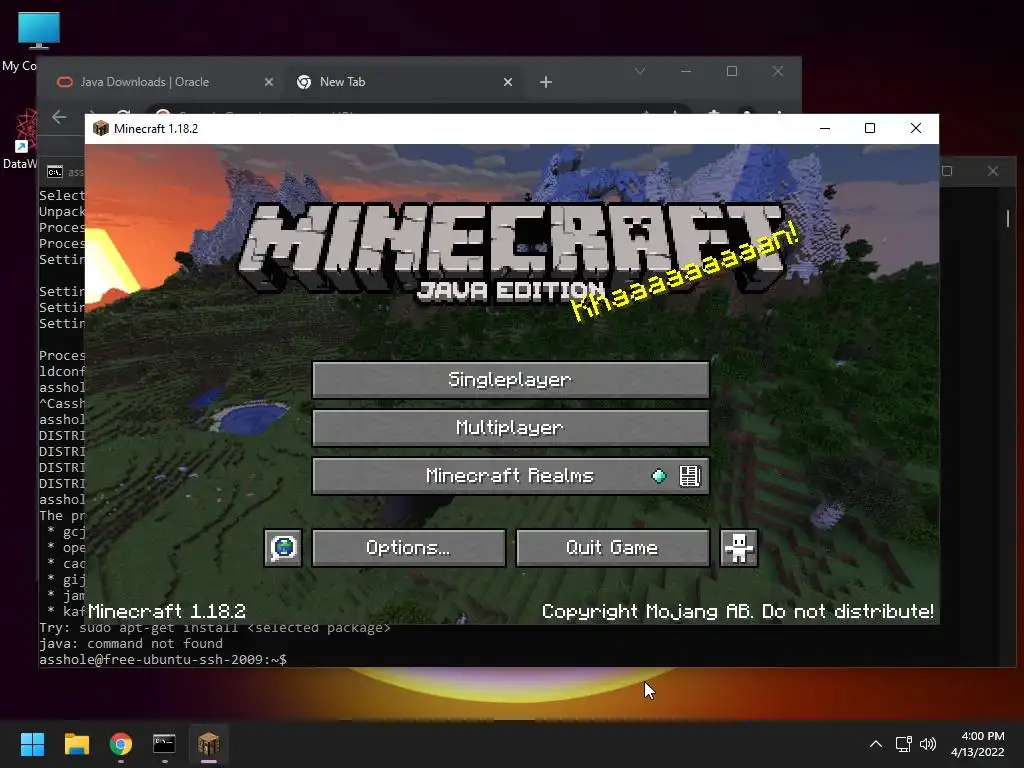
Task: Switch to Java Downloads Oracle tab
Action: [163, 82]
